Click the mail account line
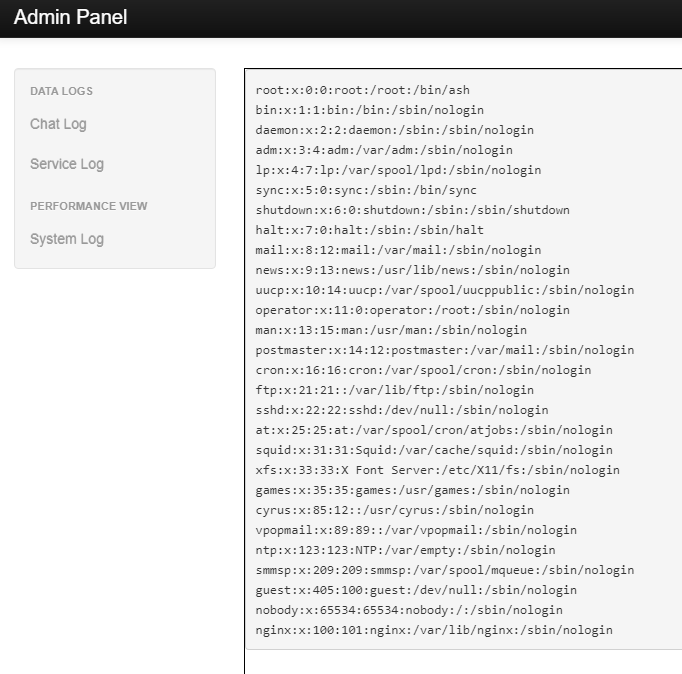682x674 pixels. [x=398, y=250]
